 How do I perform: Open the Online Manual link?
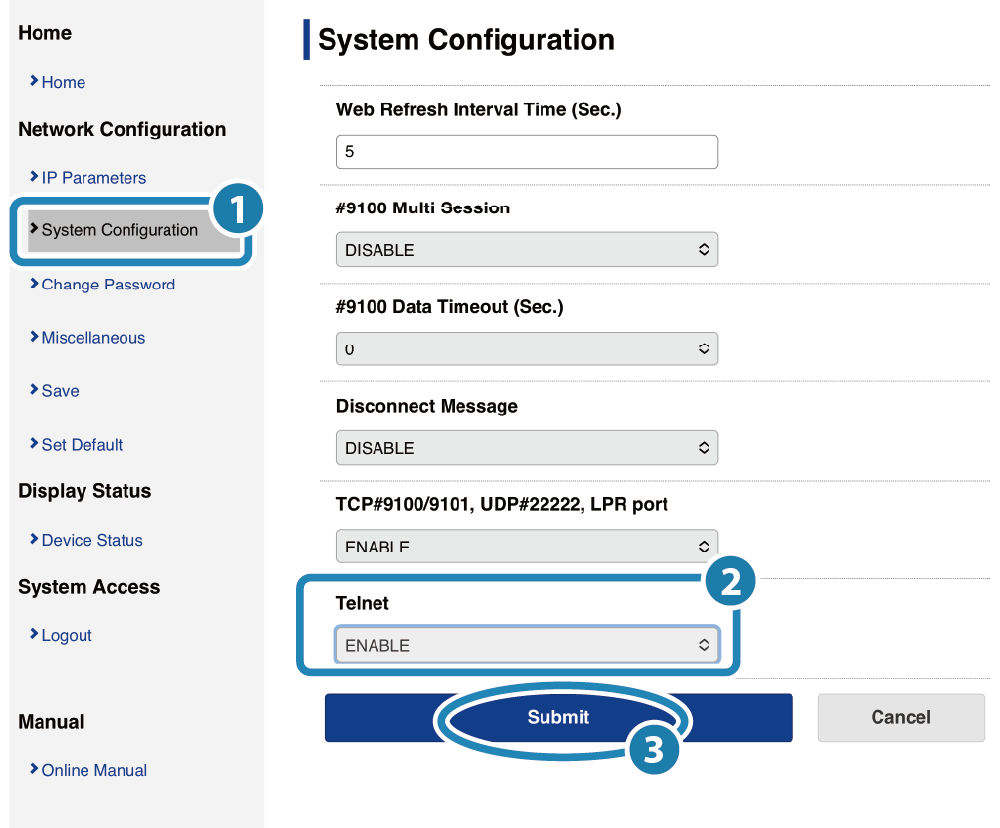pos(94,770)
